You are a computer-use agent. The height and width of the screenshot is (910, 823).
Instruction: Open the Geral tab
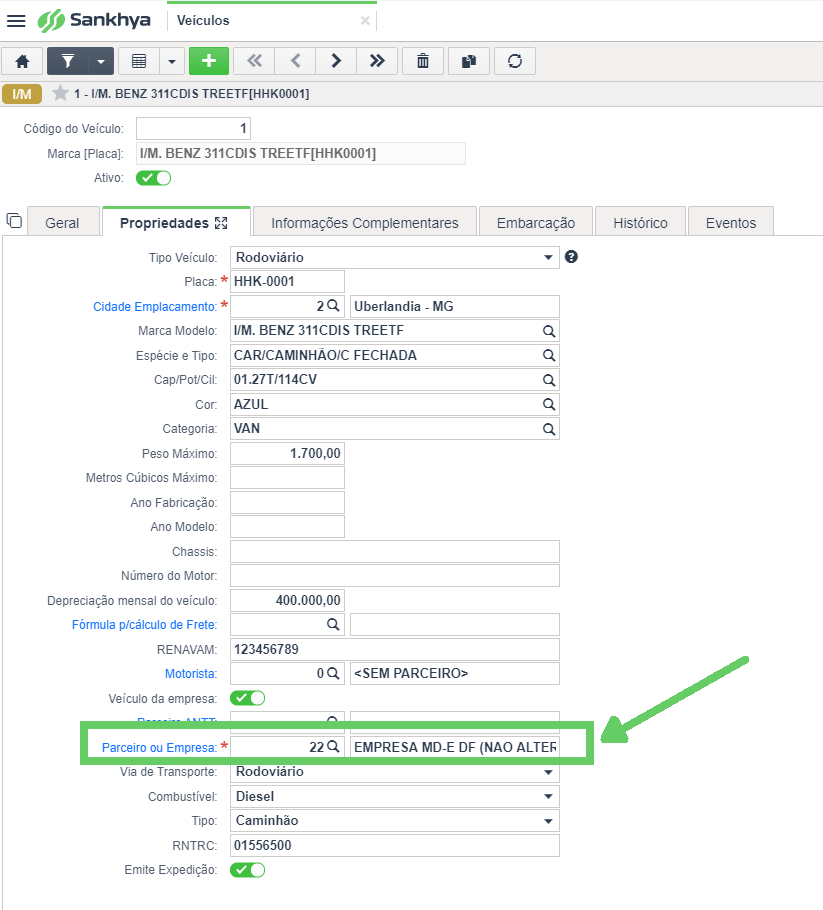[x=63, y=223]
